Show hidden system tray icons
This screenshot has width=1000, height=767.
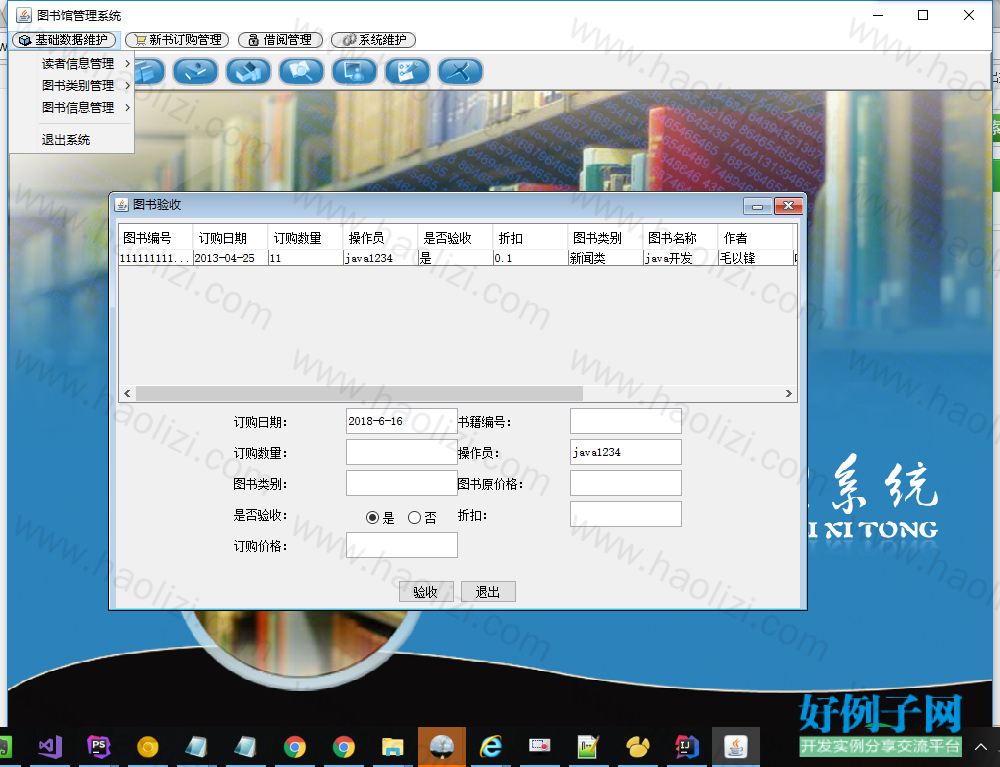[980, 747]
